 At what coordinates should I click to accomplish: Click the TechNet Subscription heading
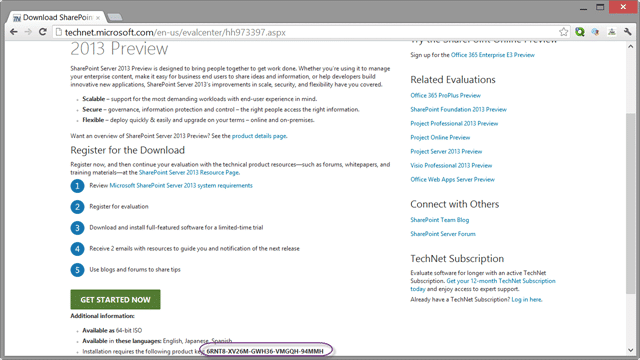tap(457, 259)
